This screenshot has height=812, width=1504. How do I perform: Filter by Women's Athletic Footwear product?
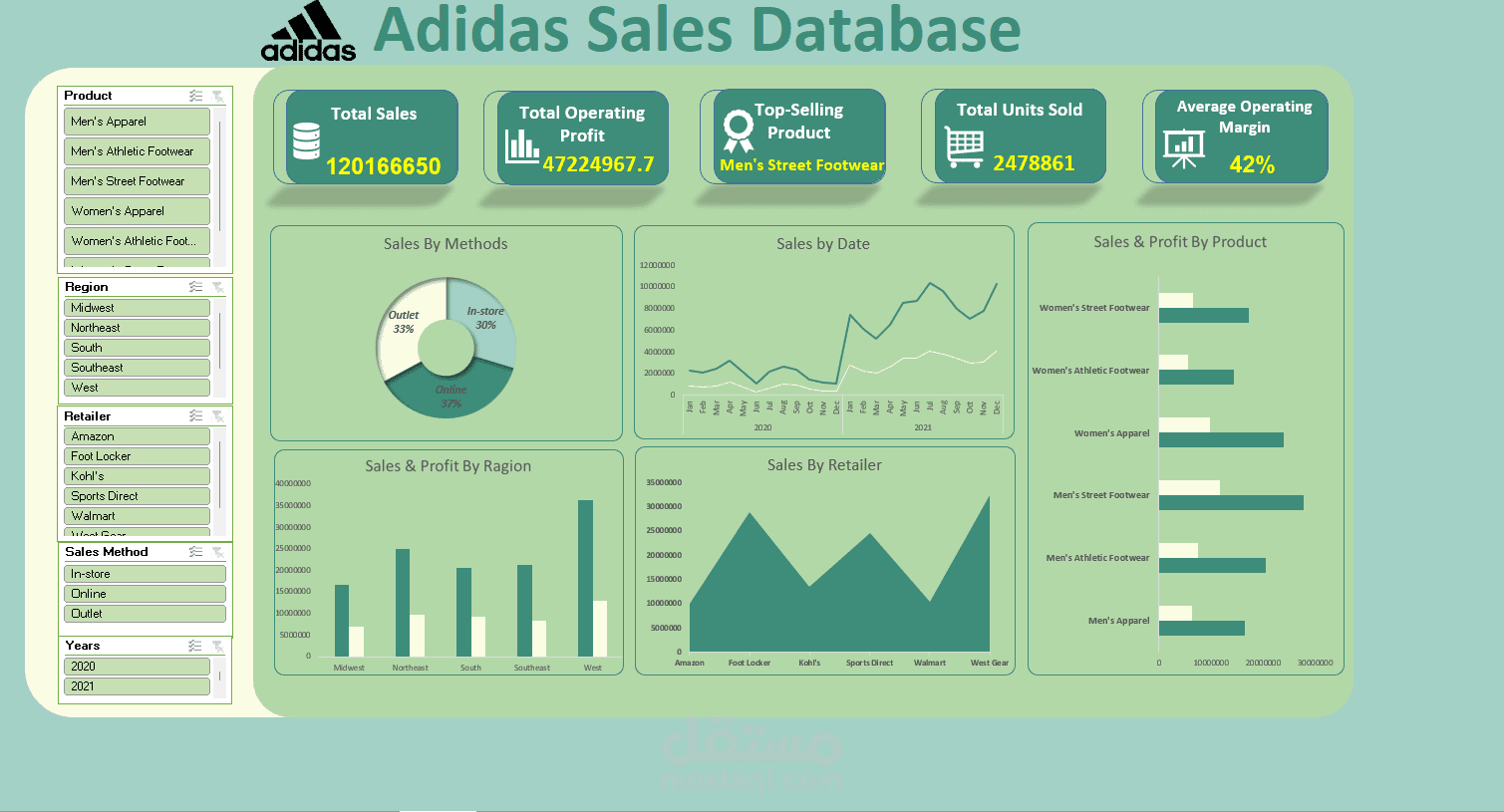[137, 241]
